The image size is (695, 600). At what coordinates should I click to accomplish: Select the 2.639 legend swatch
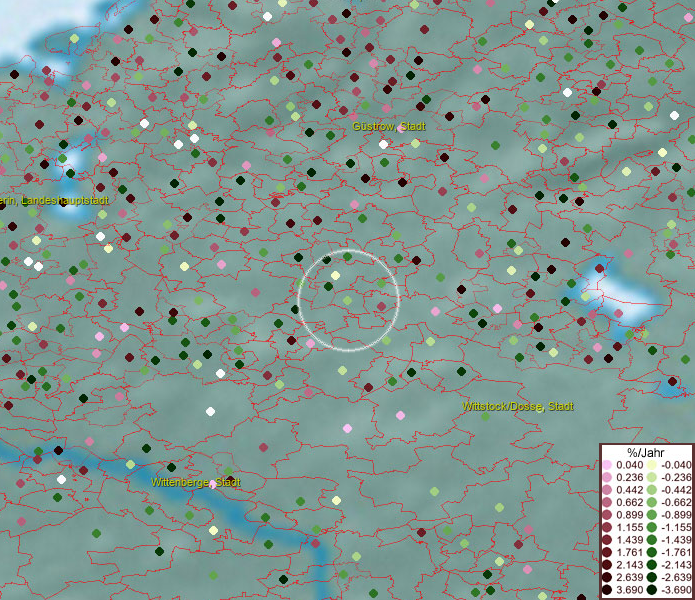coord(607,577)
